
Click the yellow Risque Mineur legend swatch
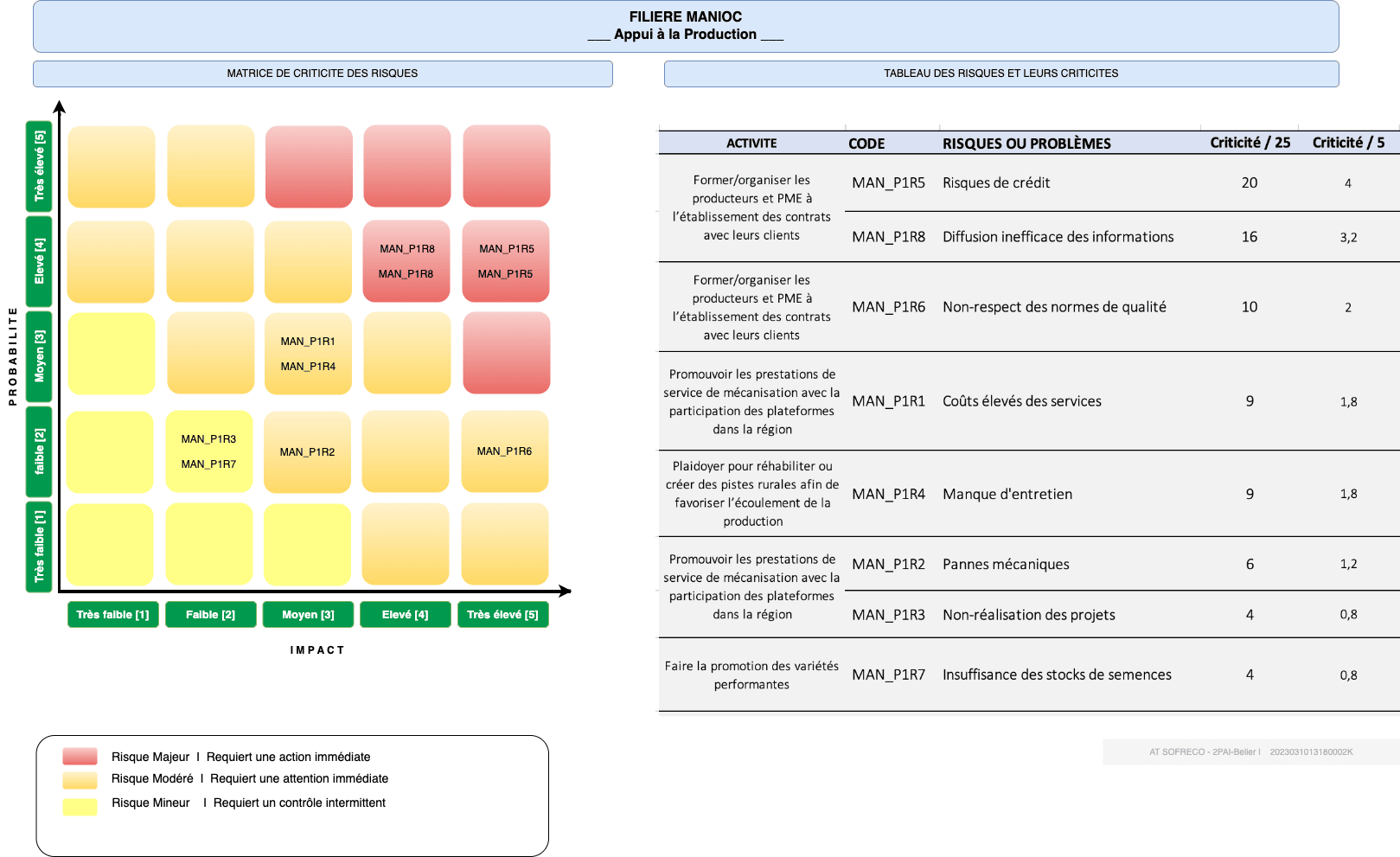point(80,807)
